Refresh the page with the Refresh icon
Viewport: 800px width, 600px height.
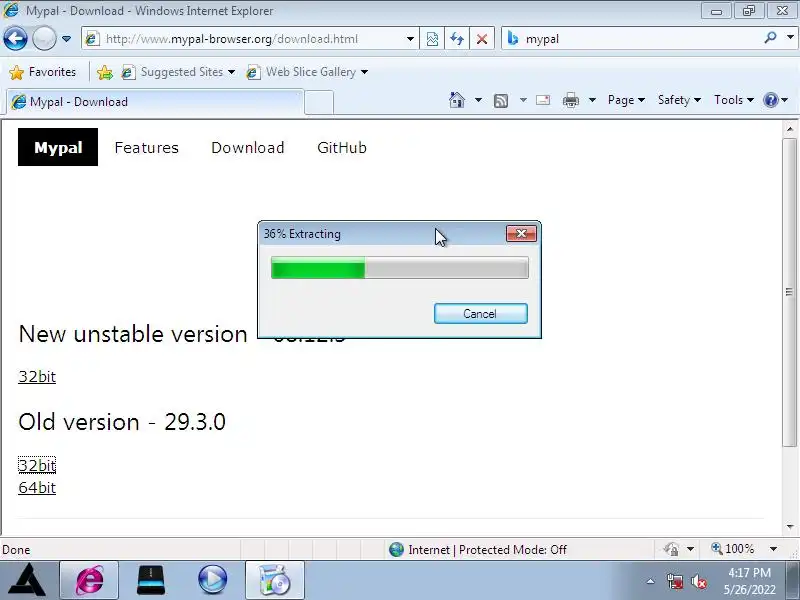(457, 39)
